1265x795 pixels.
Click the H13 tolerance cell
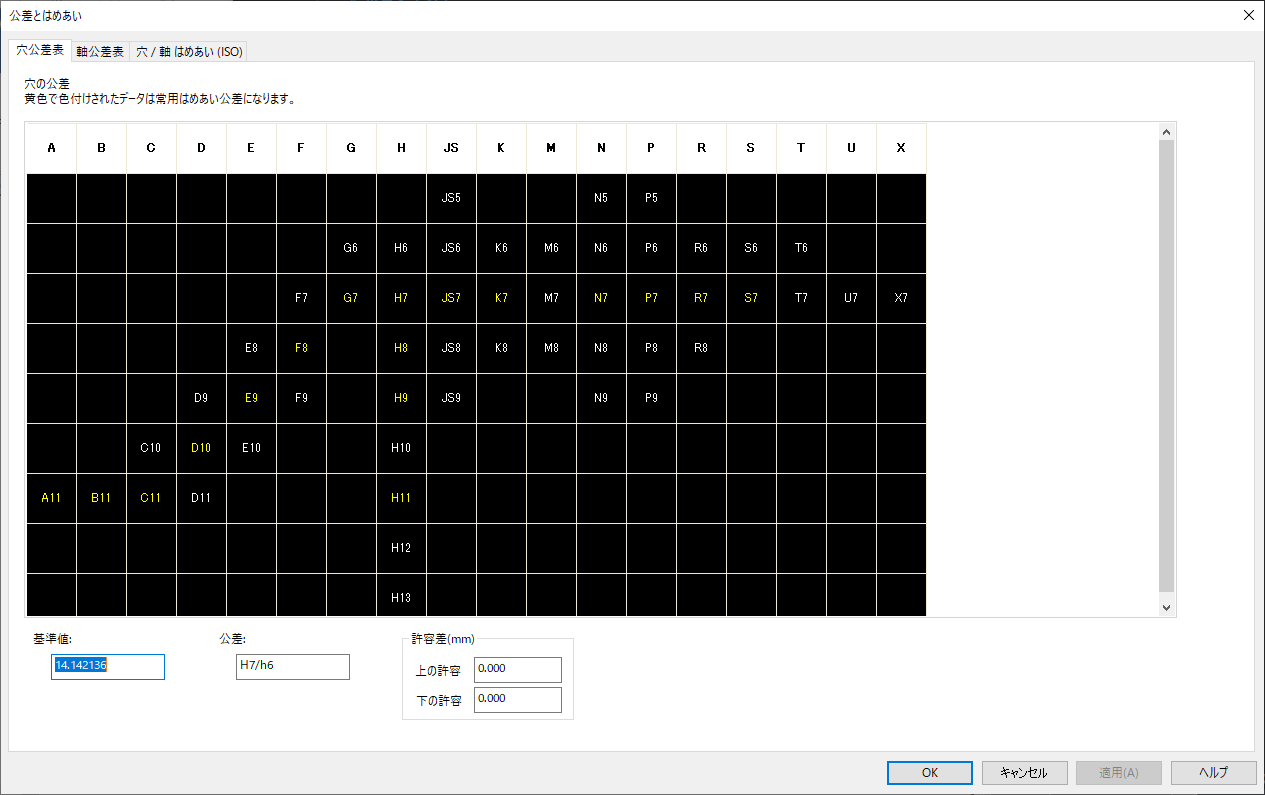401,598
